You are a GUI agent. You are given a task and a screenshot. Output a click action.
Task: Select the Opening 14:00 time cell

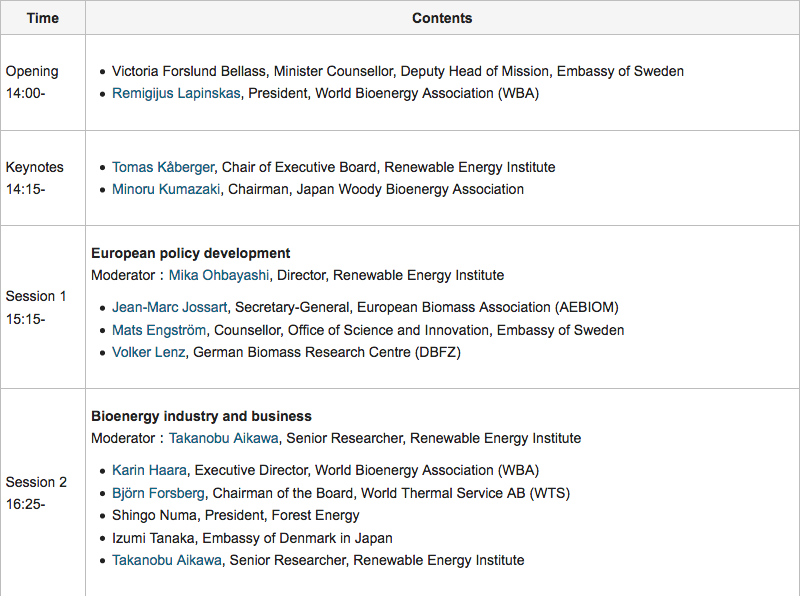tap(43, 82)
